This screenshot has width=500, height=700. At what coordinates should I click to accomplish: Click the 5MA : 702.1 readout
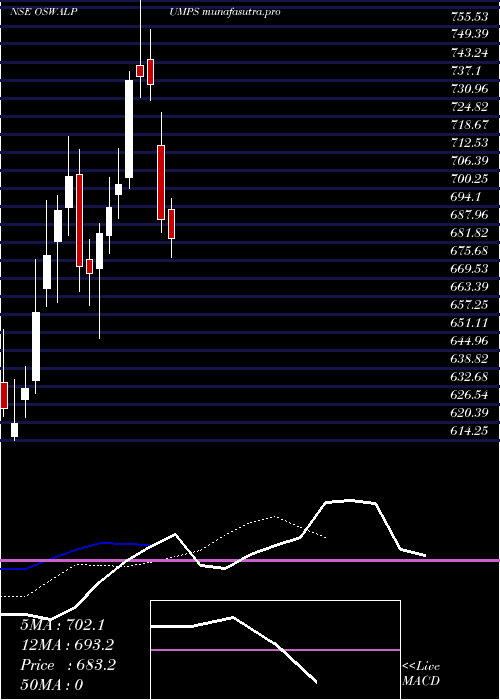[x=62, y=625]
